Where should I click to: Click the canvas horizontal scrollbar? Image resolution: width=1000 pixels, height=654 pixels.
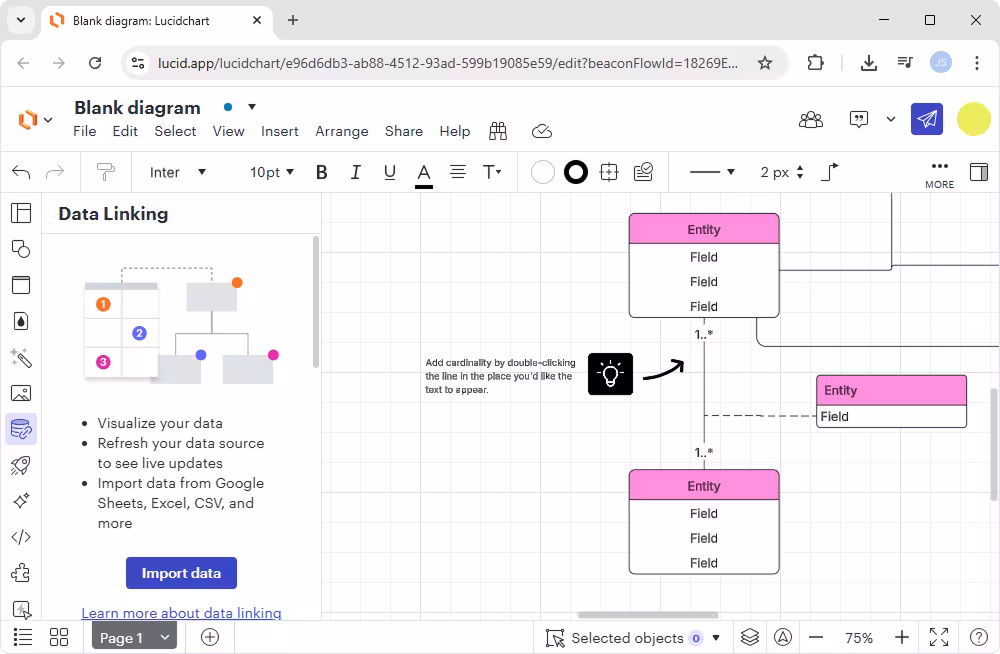tap(647, 615)
